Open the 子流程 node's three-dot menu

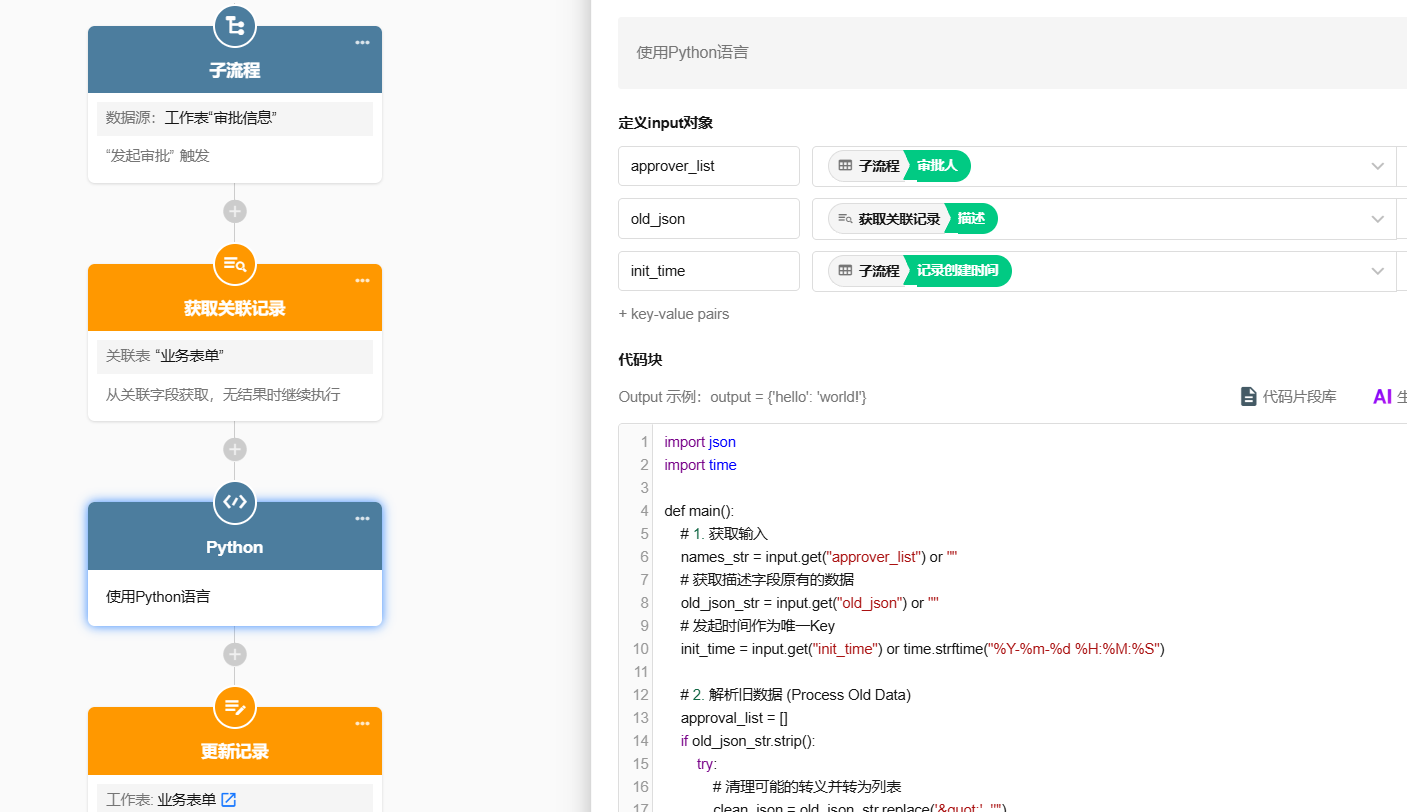362,42
